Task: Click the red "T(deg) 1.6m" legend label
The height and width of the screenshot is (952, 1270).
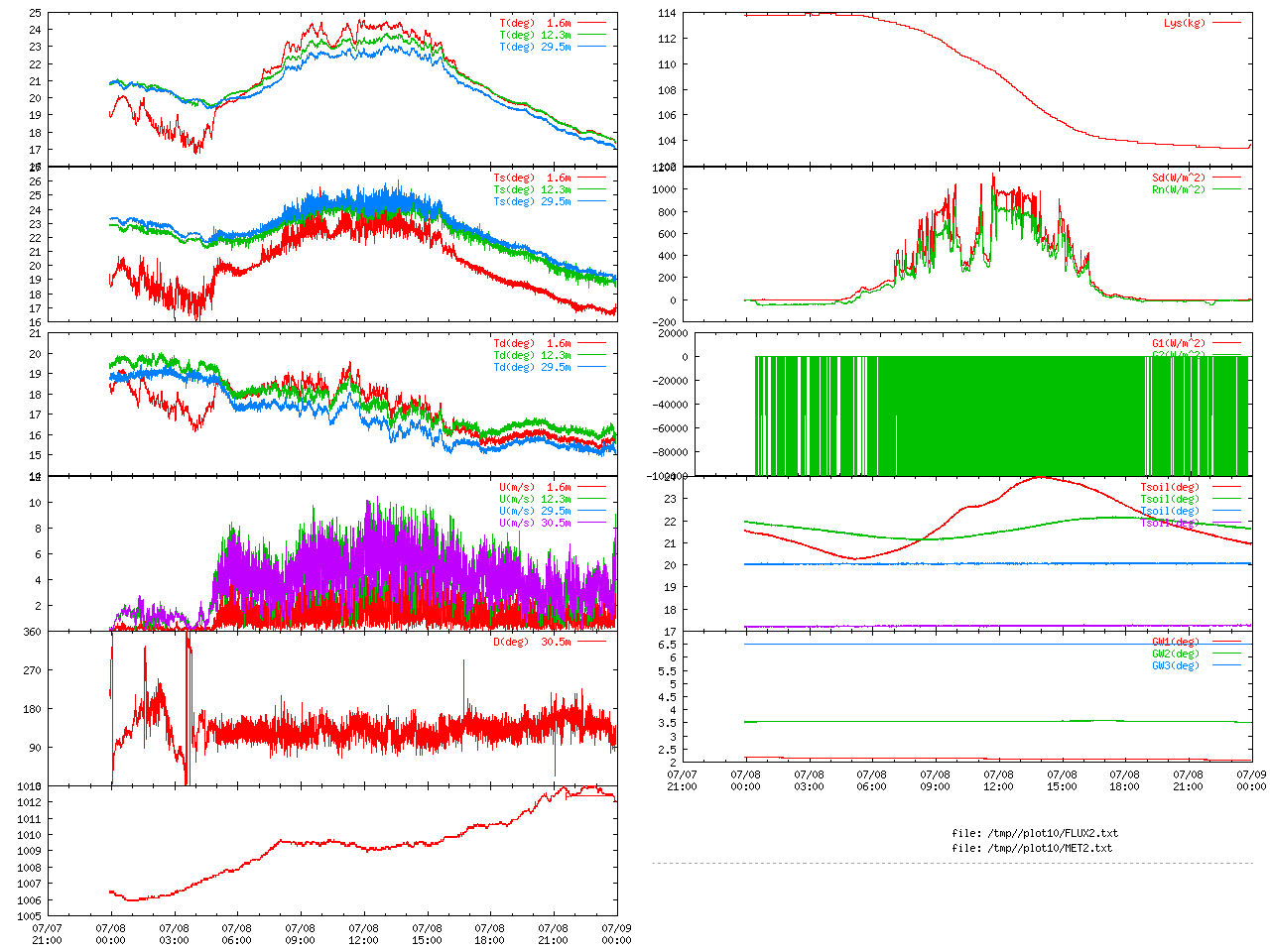Action: pyautogui.click(x=536, y=23)
